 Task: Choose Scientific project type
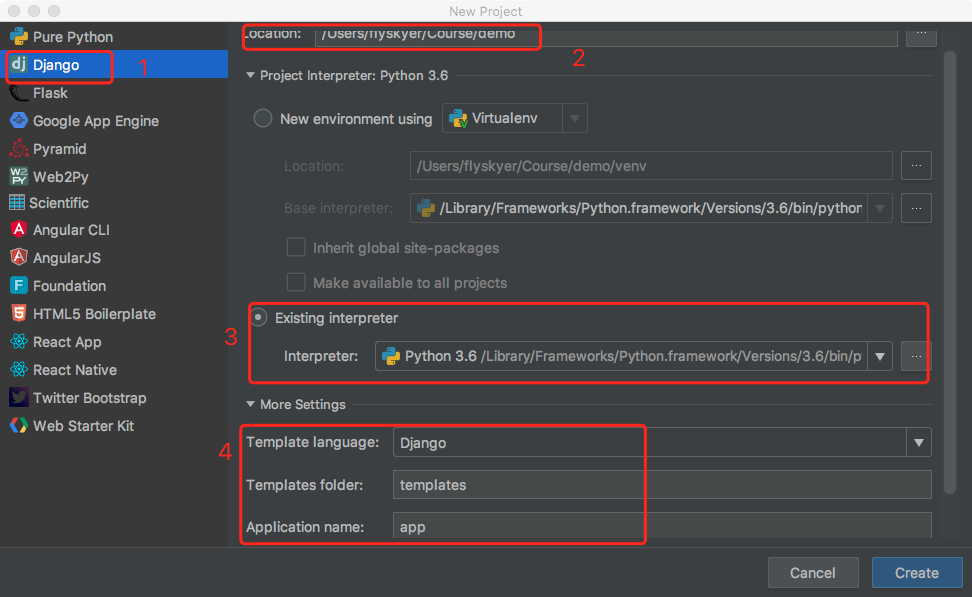pos(114,203)
